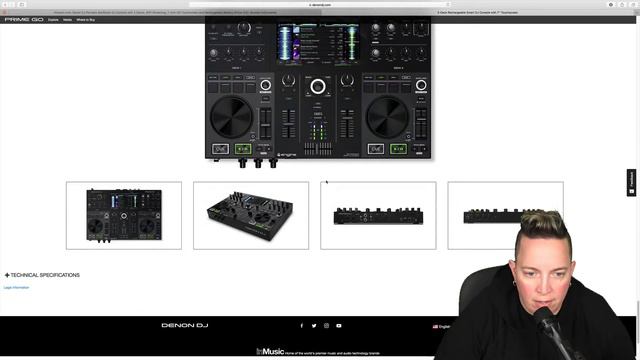Switch to the second browser tab

point(478,12)
